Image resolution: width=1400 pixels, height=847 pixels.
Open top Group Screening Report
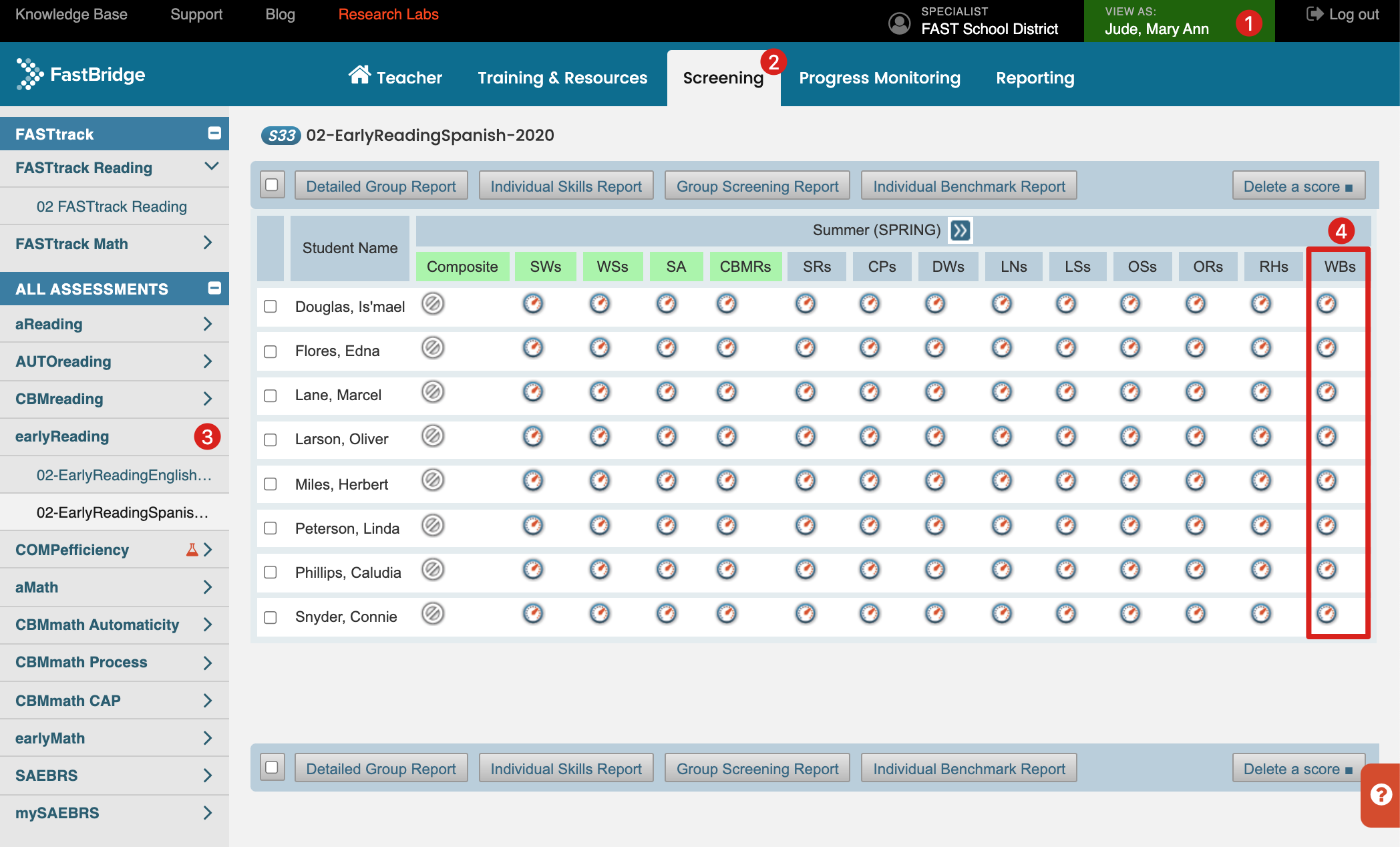tap(757, 186)
